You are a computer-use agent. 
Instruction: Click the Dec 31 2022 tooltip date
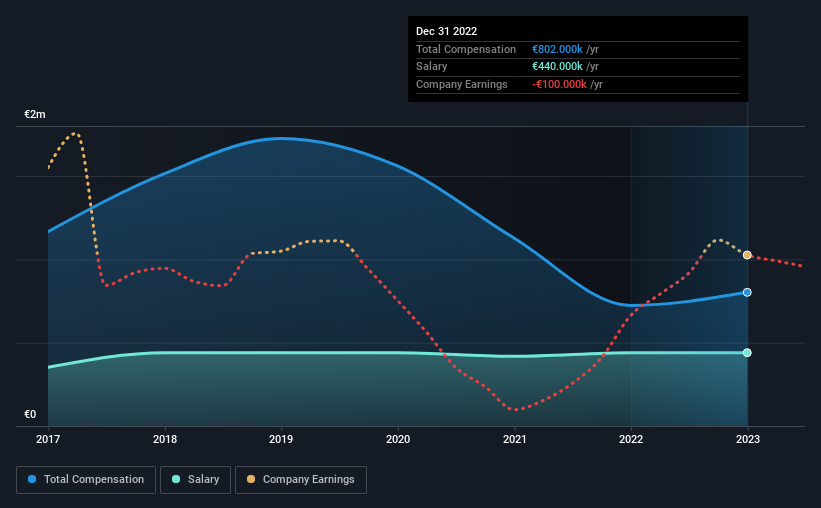[447, 31]
